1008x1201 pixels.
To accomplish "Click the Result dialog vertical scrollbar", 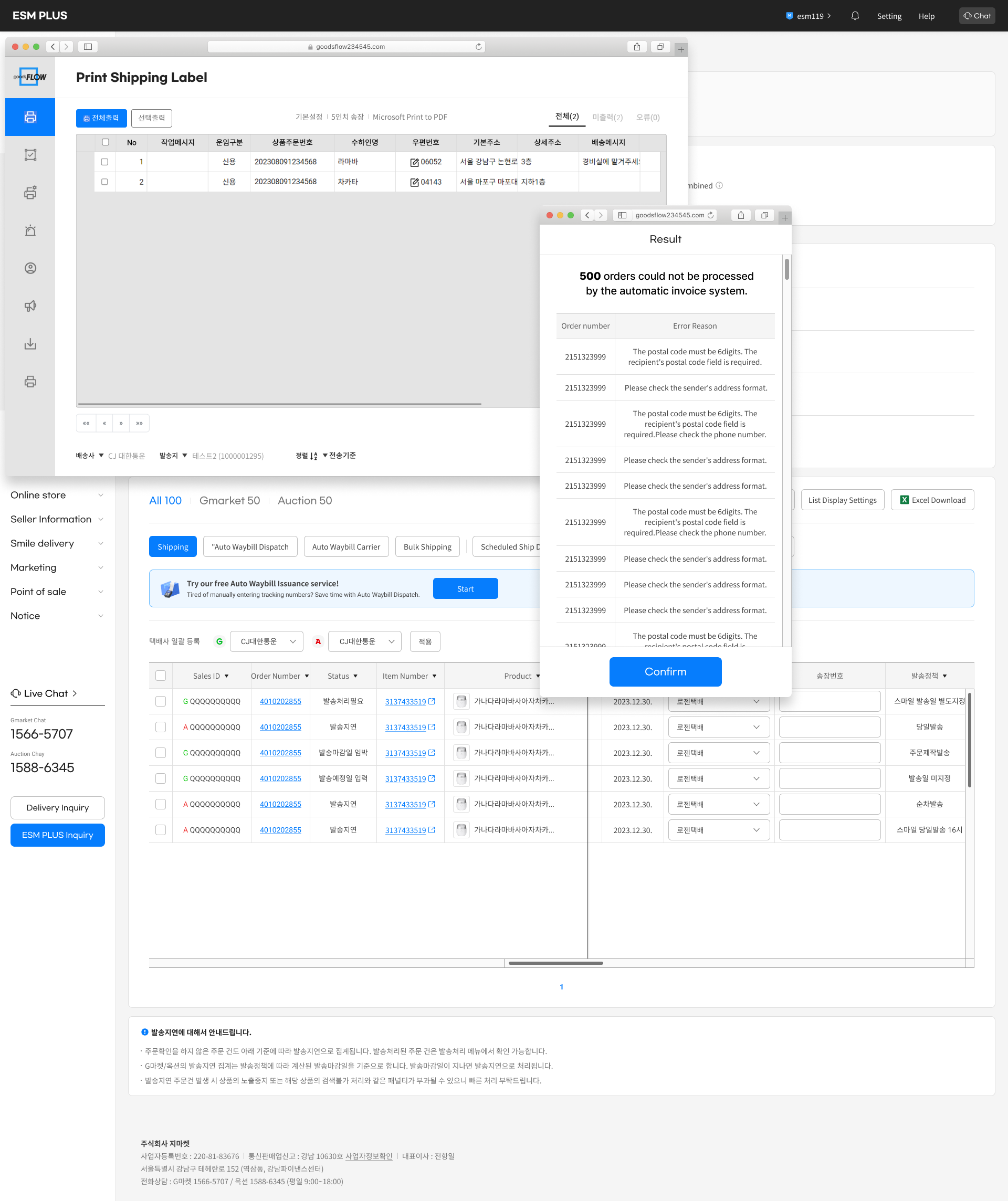I will 786,269.
